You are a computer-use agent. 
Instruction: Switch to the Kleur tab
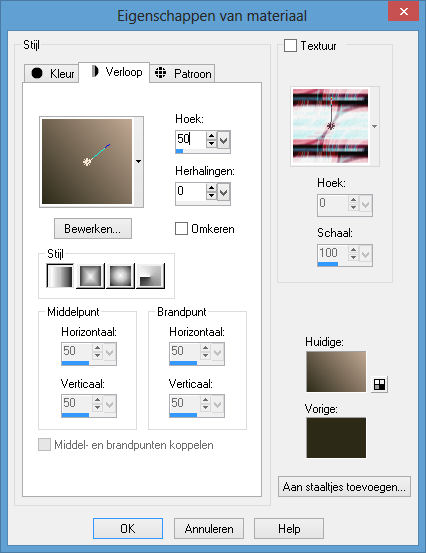51,73
